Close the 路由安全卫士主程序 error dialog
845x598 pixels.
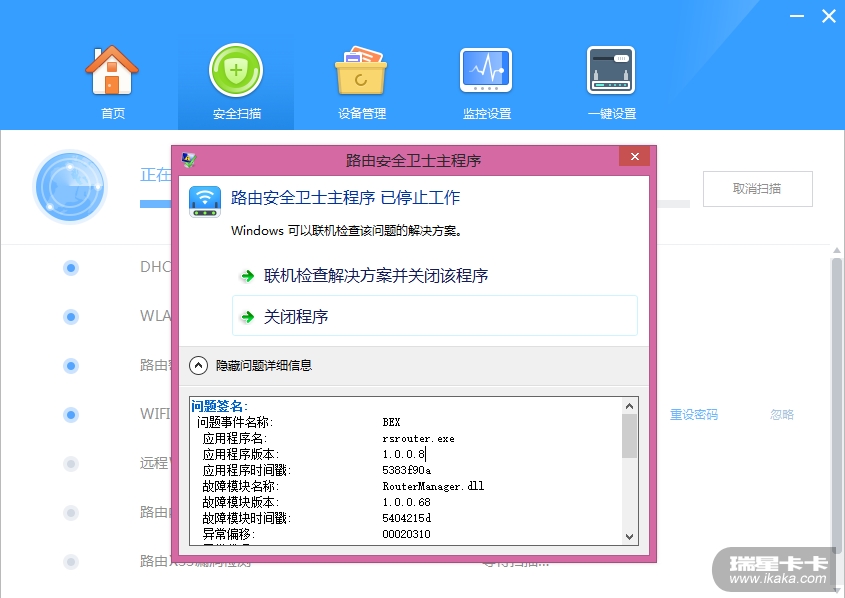634,156
